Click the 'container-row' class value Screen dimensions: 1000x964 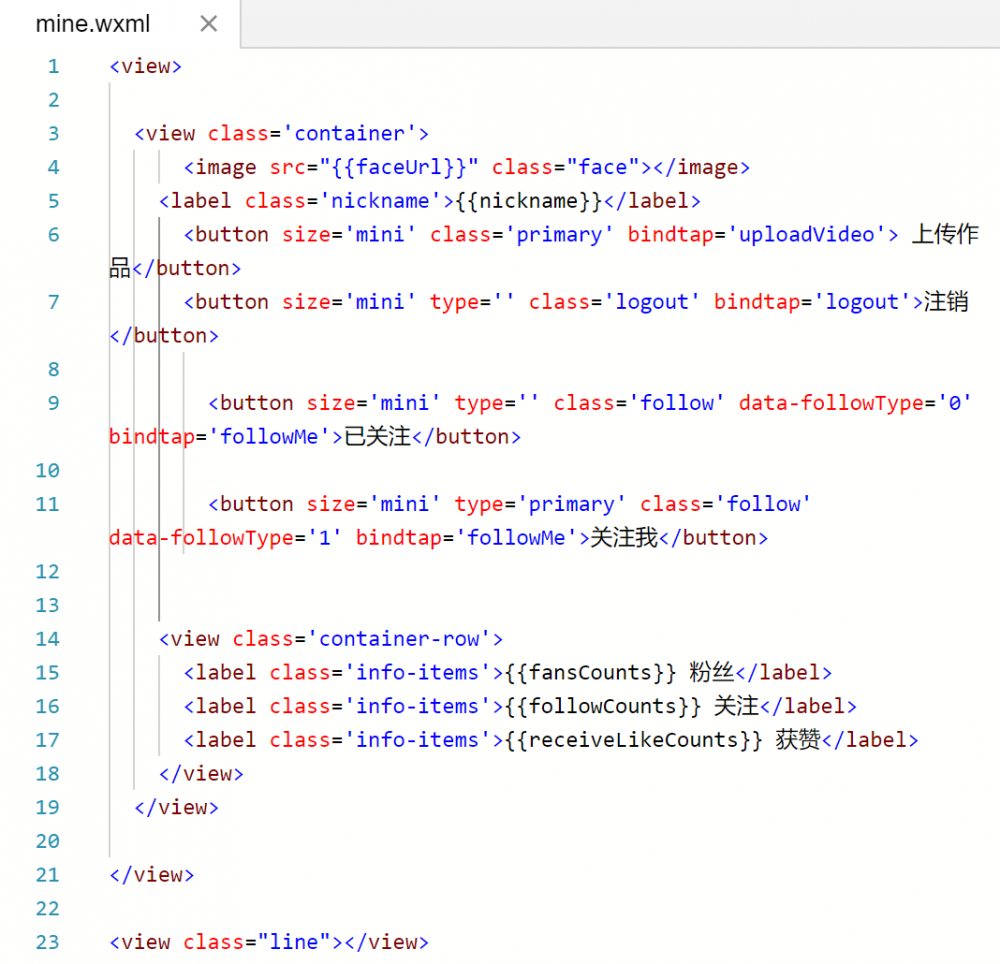(399, 639)
